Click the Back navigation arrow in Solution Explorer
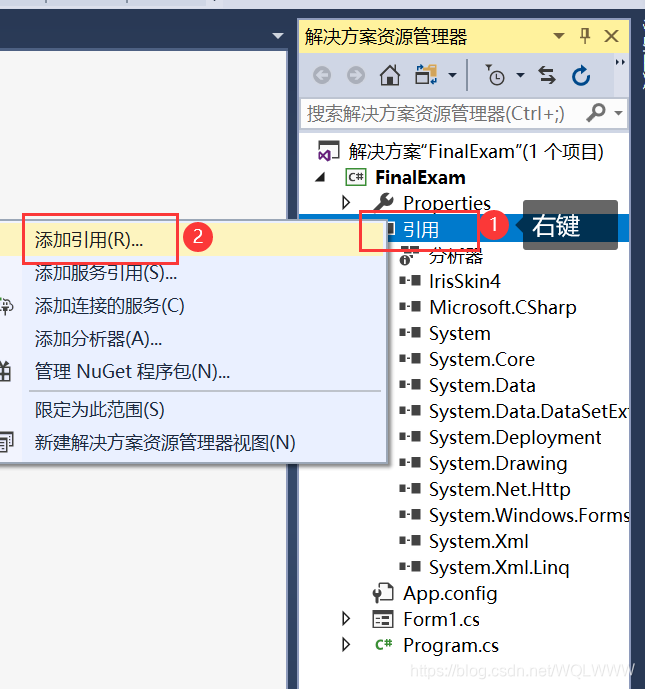Screen dimensions: 645x689 322,75
